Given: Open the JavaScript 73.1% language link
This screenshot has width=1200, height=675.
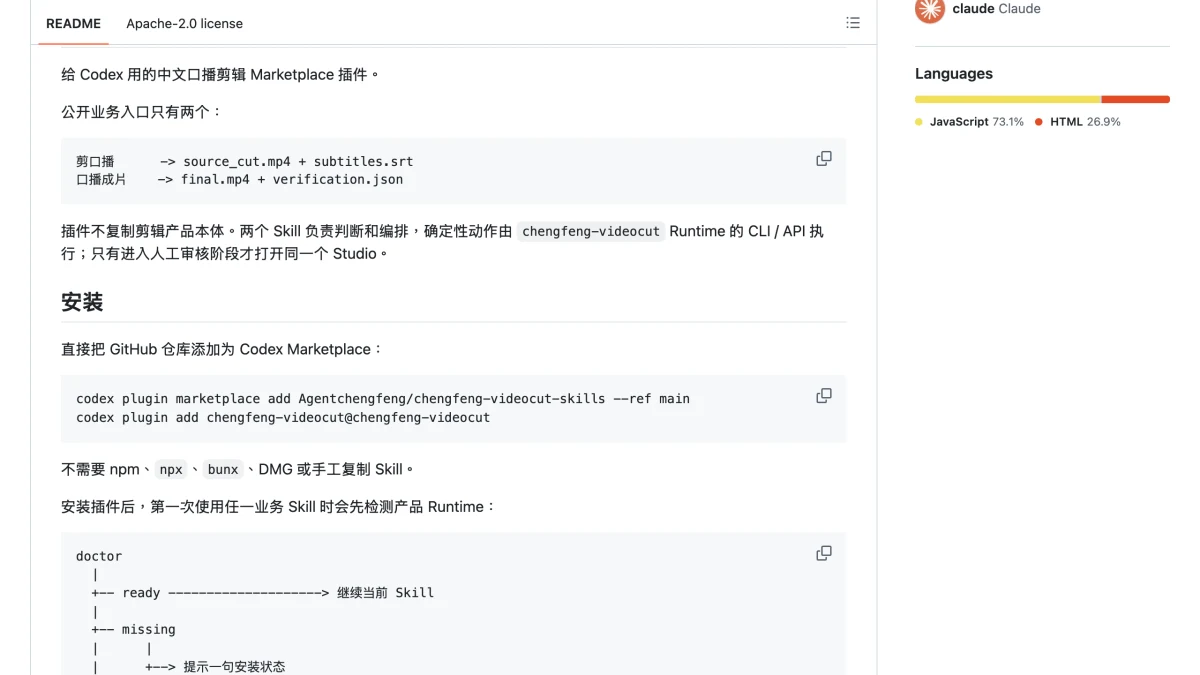Looking at the screenshot, I should [x=969, y=122].
